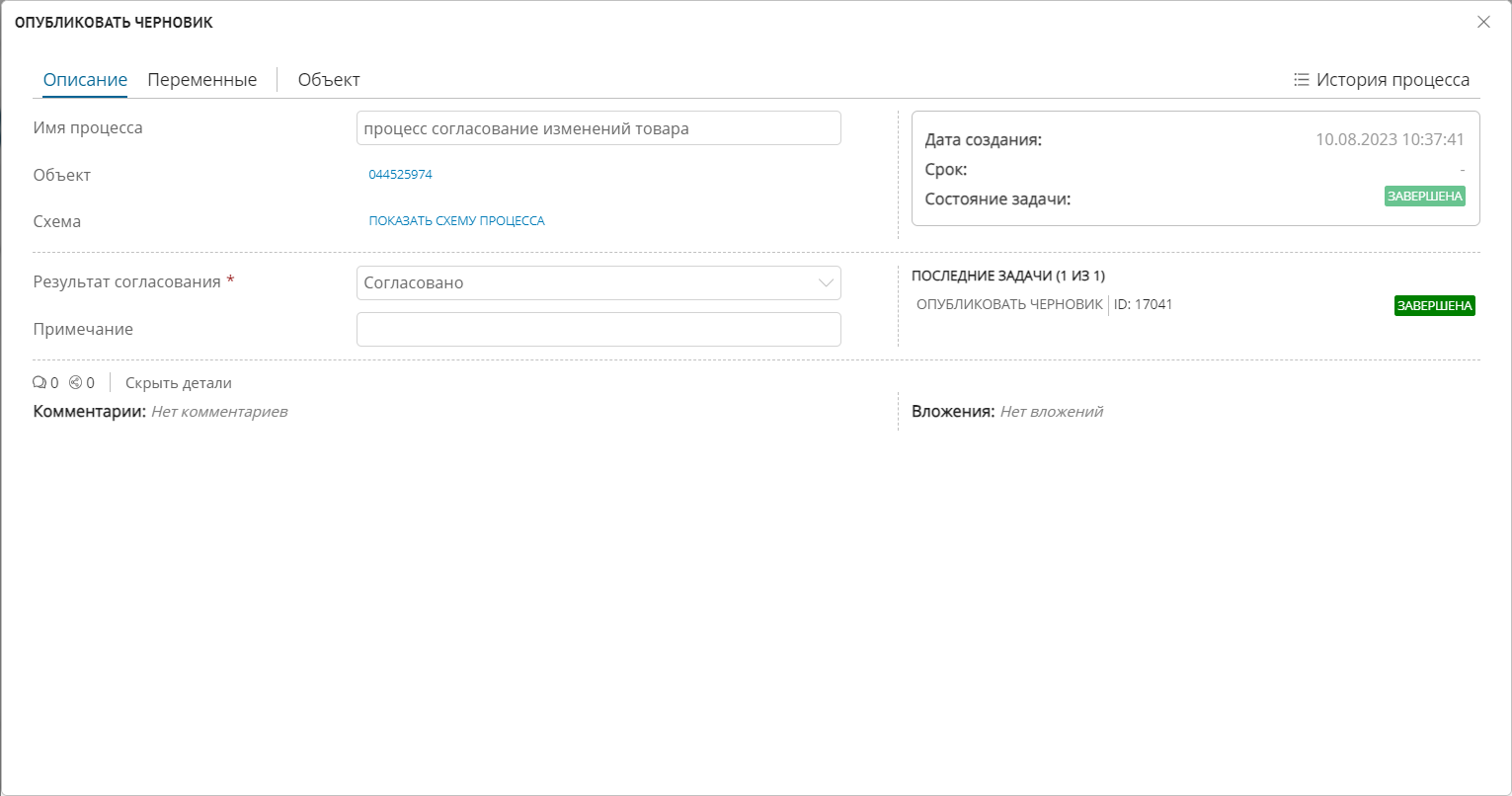Open object link 044525974

(400, 175)
